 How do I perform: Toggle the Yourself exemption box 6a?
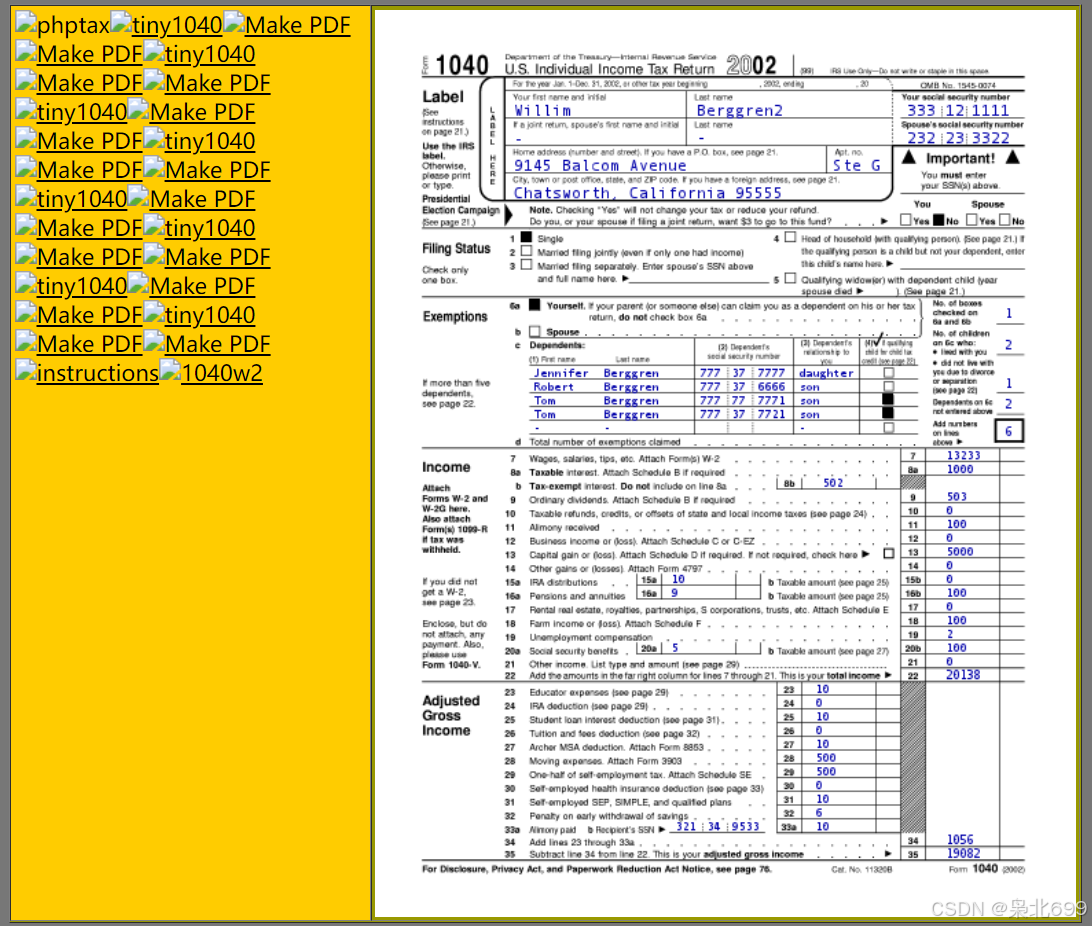pos(535,305)
